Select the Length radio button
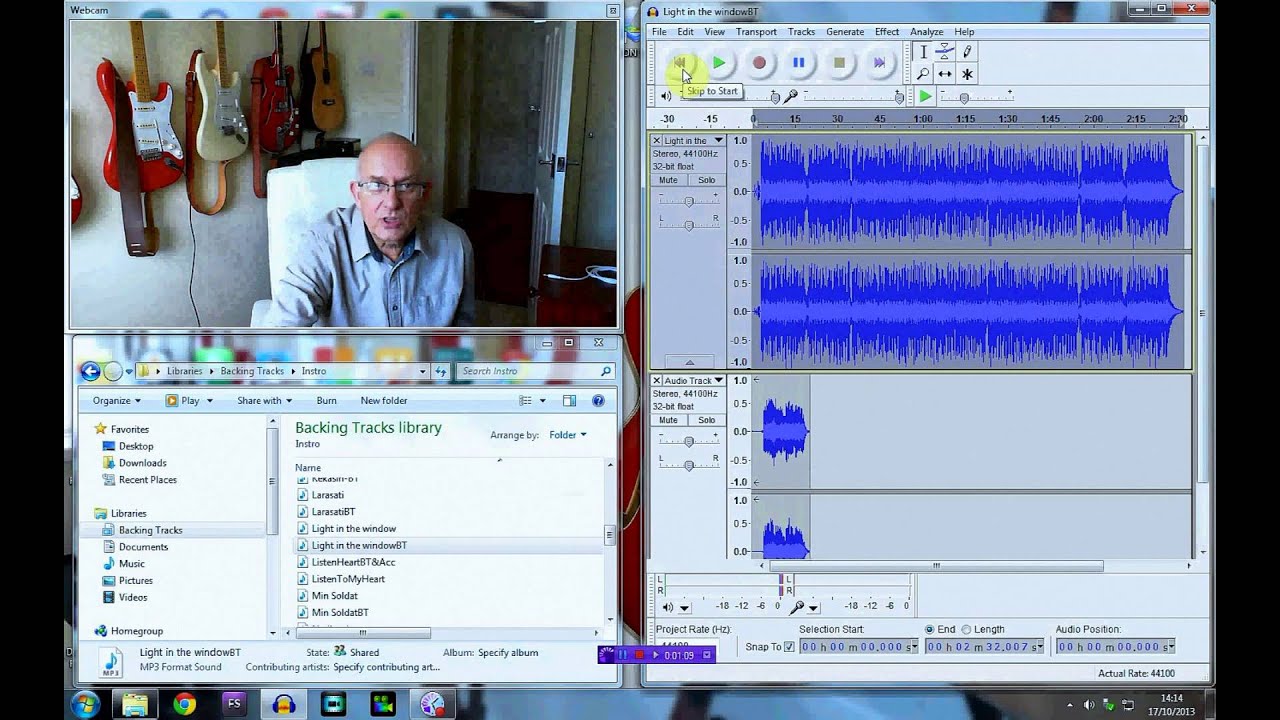The width and height of the screenshot is (1280, 720). click(x=966, y=629)
